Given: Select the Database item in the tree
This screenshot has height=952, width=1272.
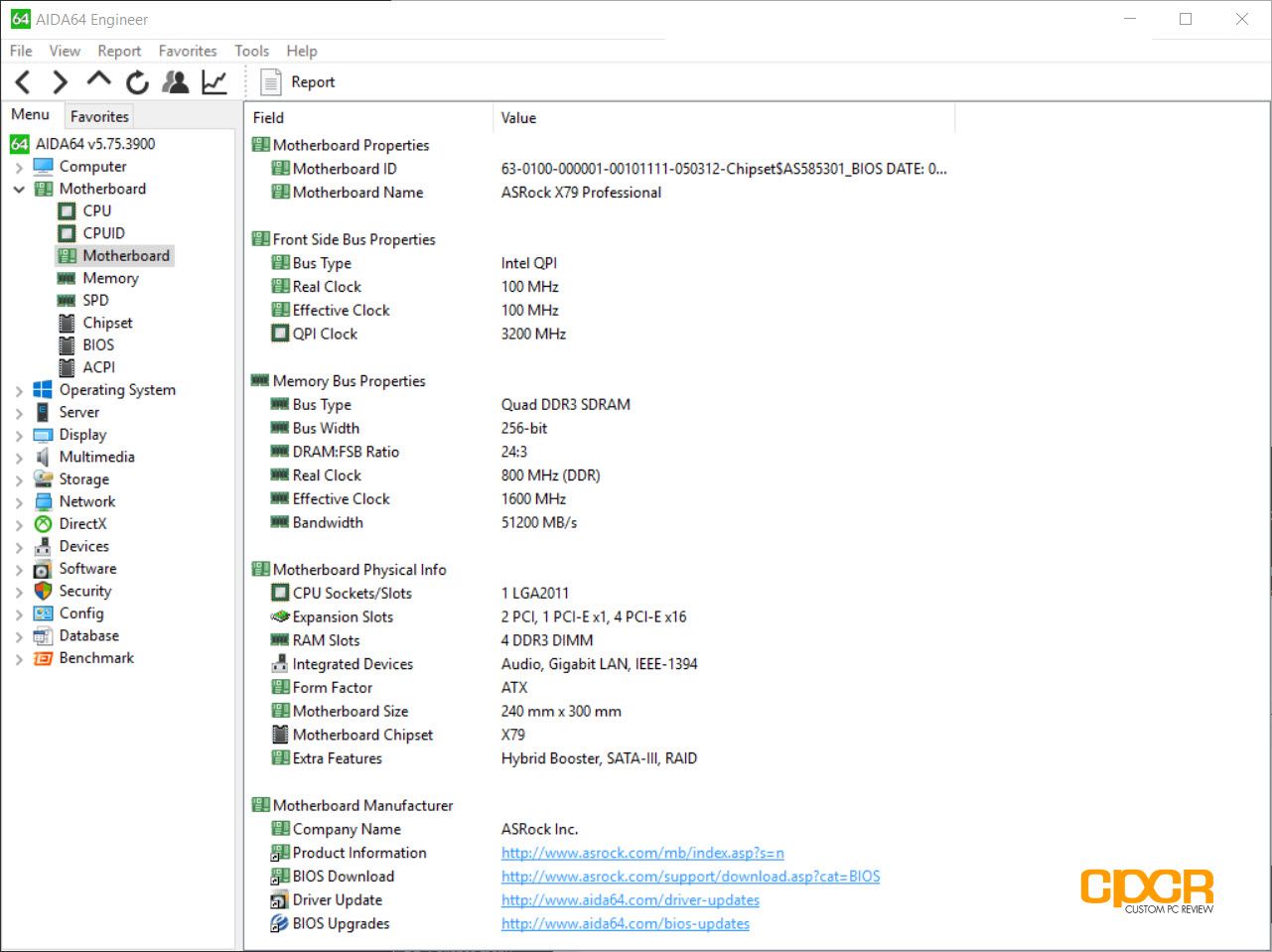Looking at the screenshot, I should [88, 636].
